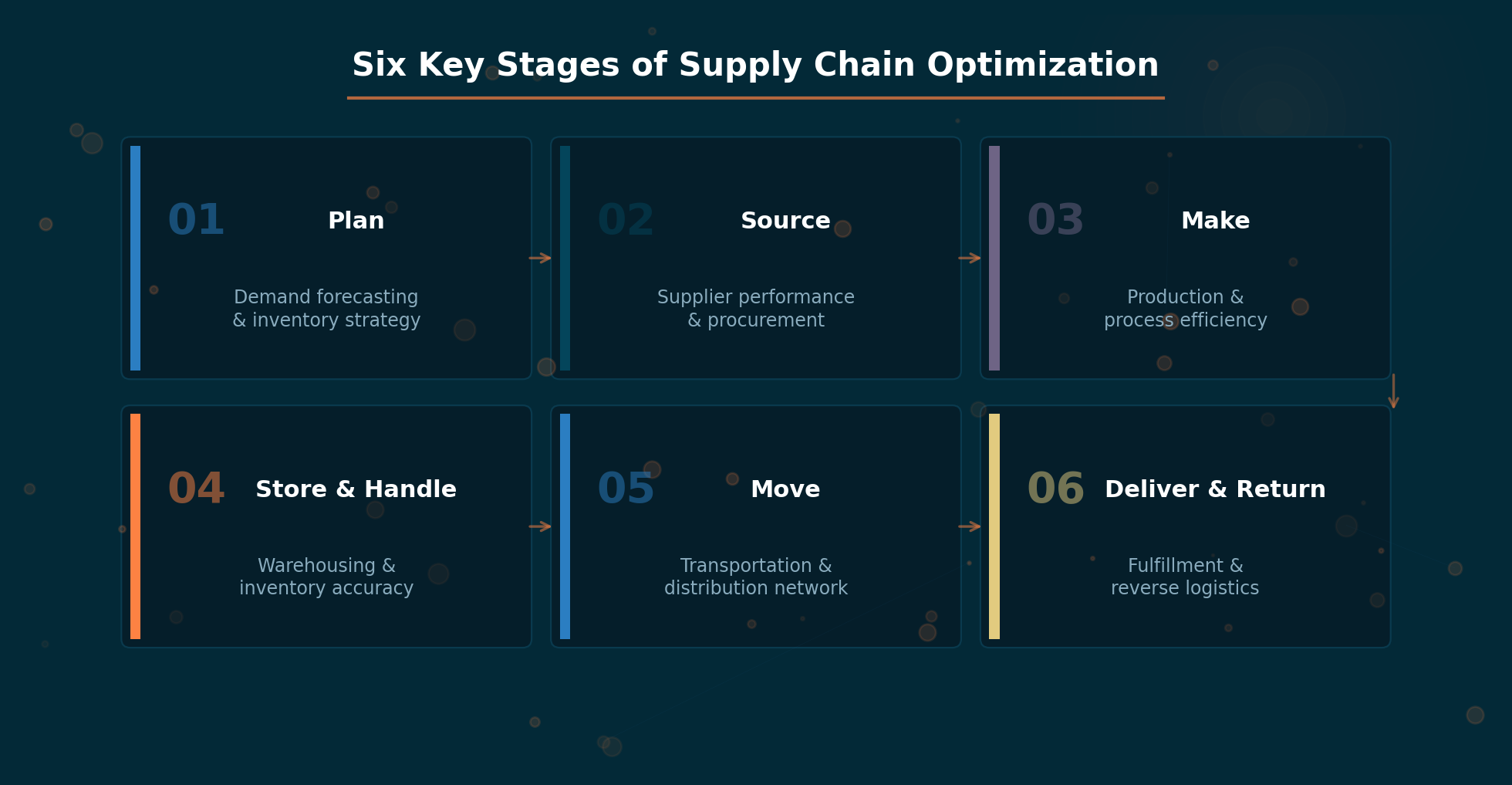Click the Plan card heading
The width and height of the screenshot is (1512, 785).
pyautogui.click(x=356, y=221)
